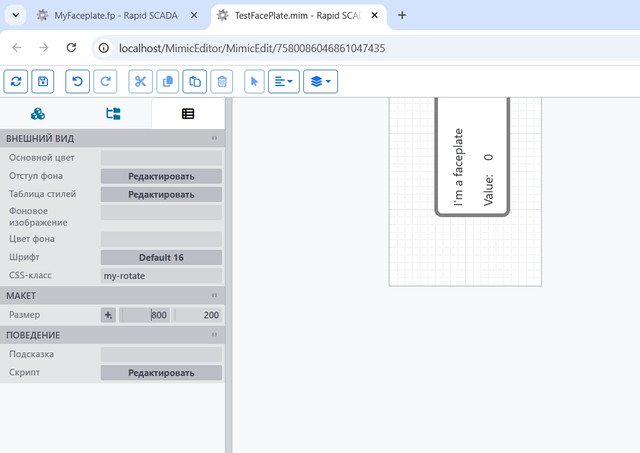View site information icon in address bar
Screen dimensions: 640x453
[x=104, y=48]
